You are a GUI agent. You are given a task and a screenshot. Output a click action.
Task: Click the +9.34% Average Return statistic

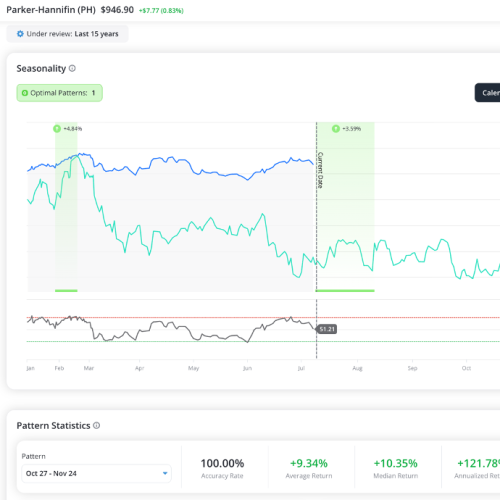pyautogui.click(x=309, y=468)
